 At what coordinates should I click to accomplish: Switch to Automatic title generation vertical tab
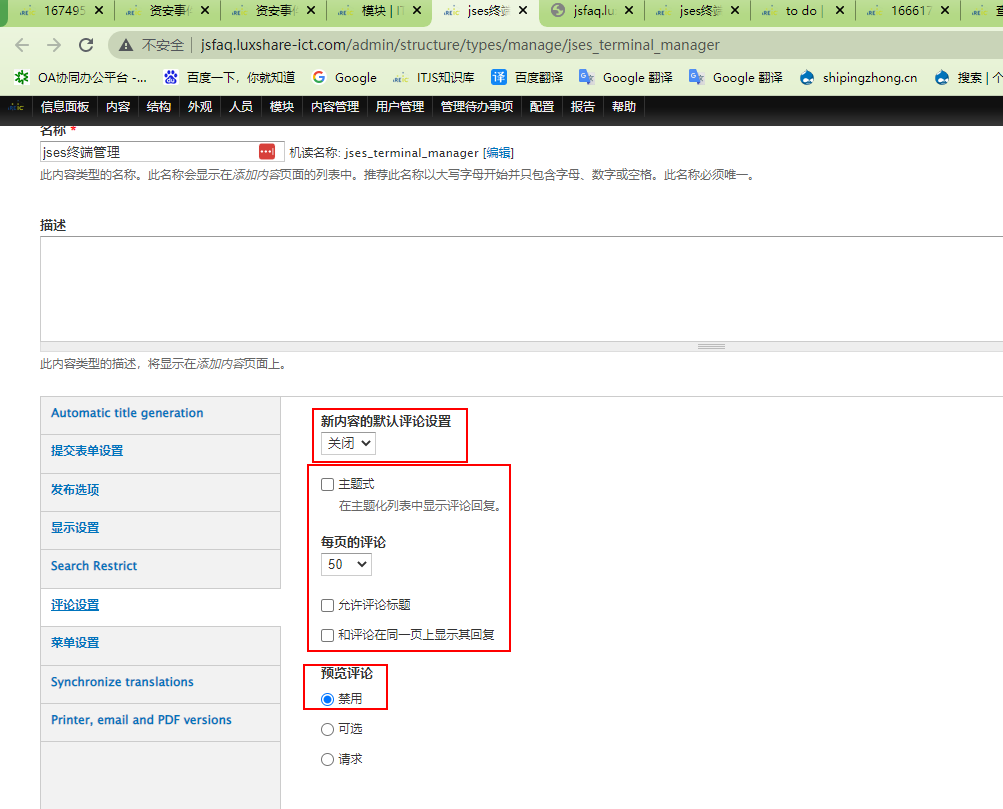click(161, 416)
